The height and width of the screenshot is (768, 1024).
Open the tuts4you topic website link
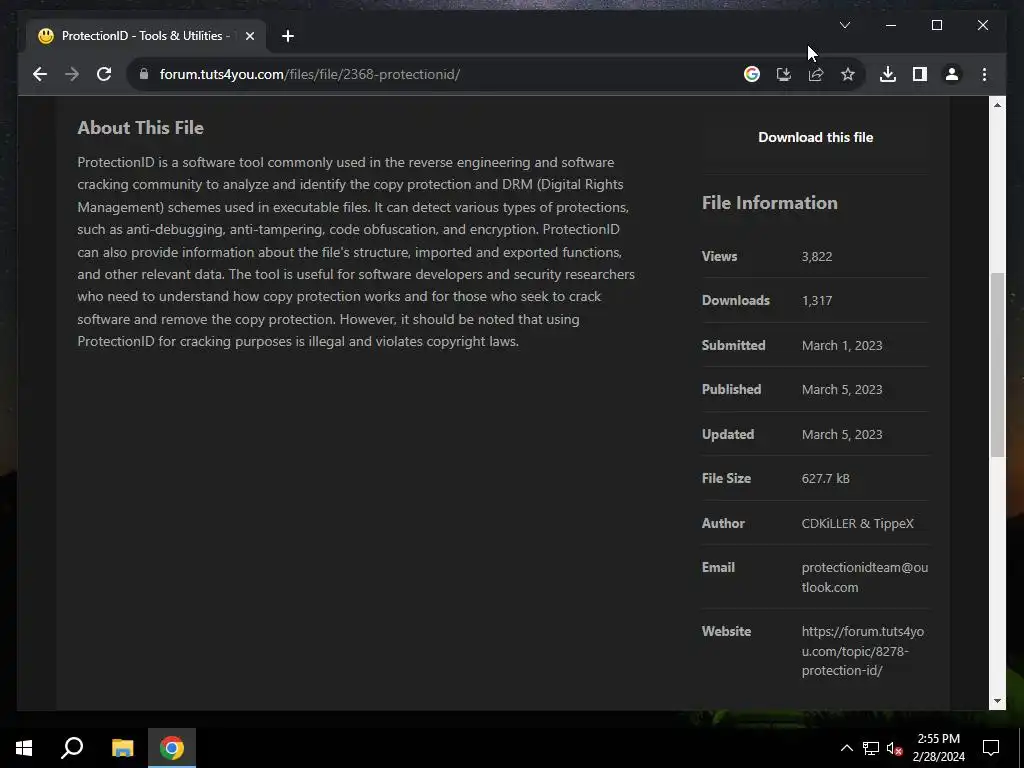pos(862,651)
